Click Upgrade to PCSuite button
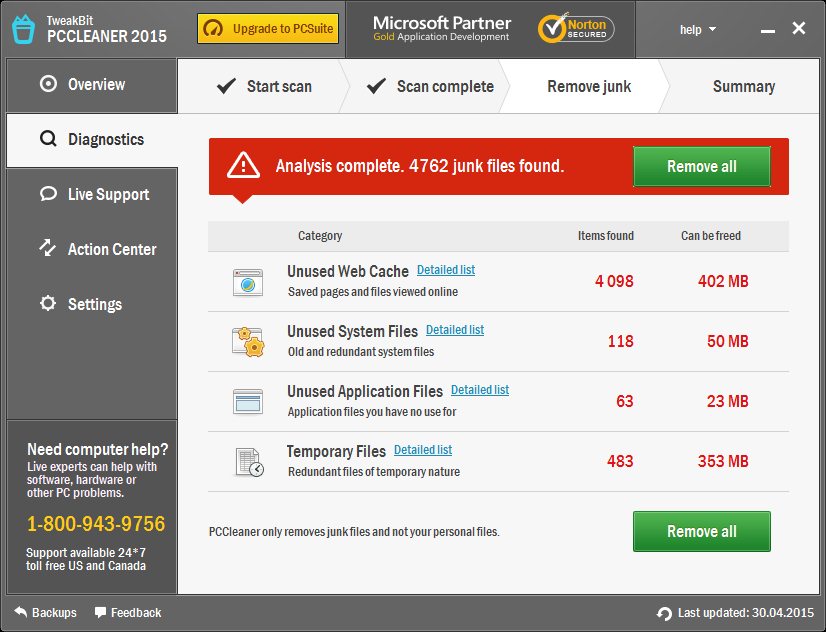The height and width of the screenshot is (632, 826). pyautogui.click(x=268, y=28)
